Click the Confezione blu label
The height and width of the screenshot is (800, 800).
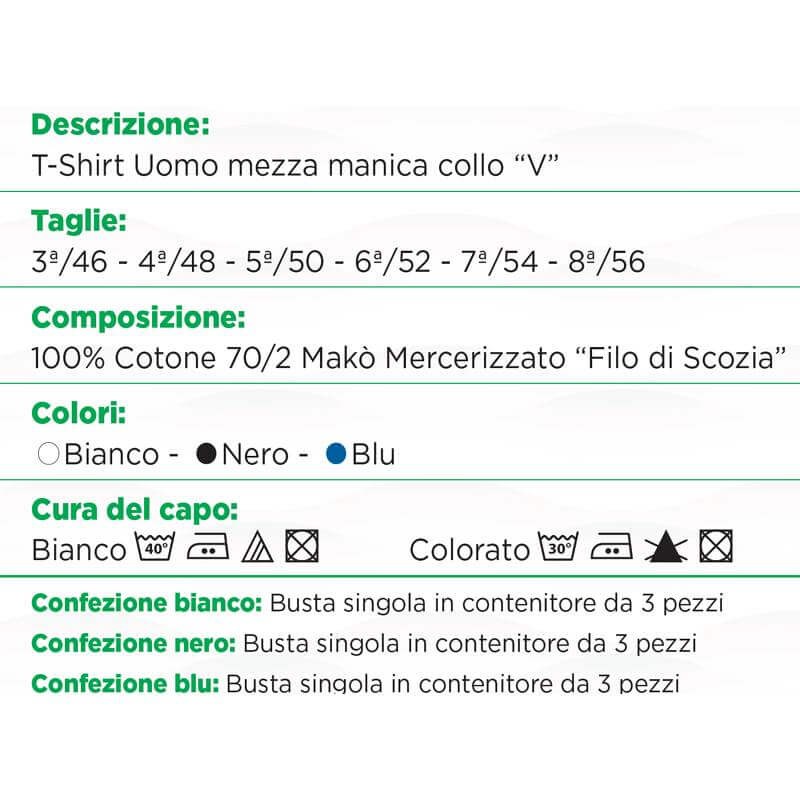click(125, 683)
